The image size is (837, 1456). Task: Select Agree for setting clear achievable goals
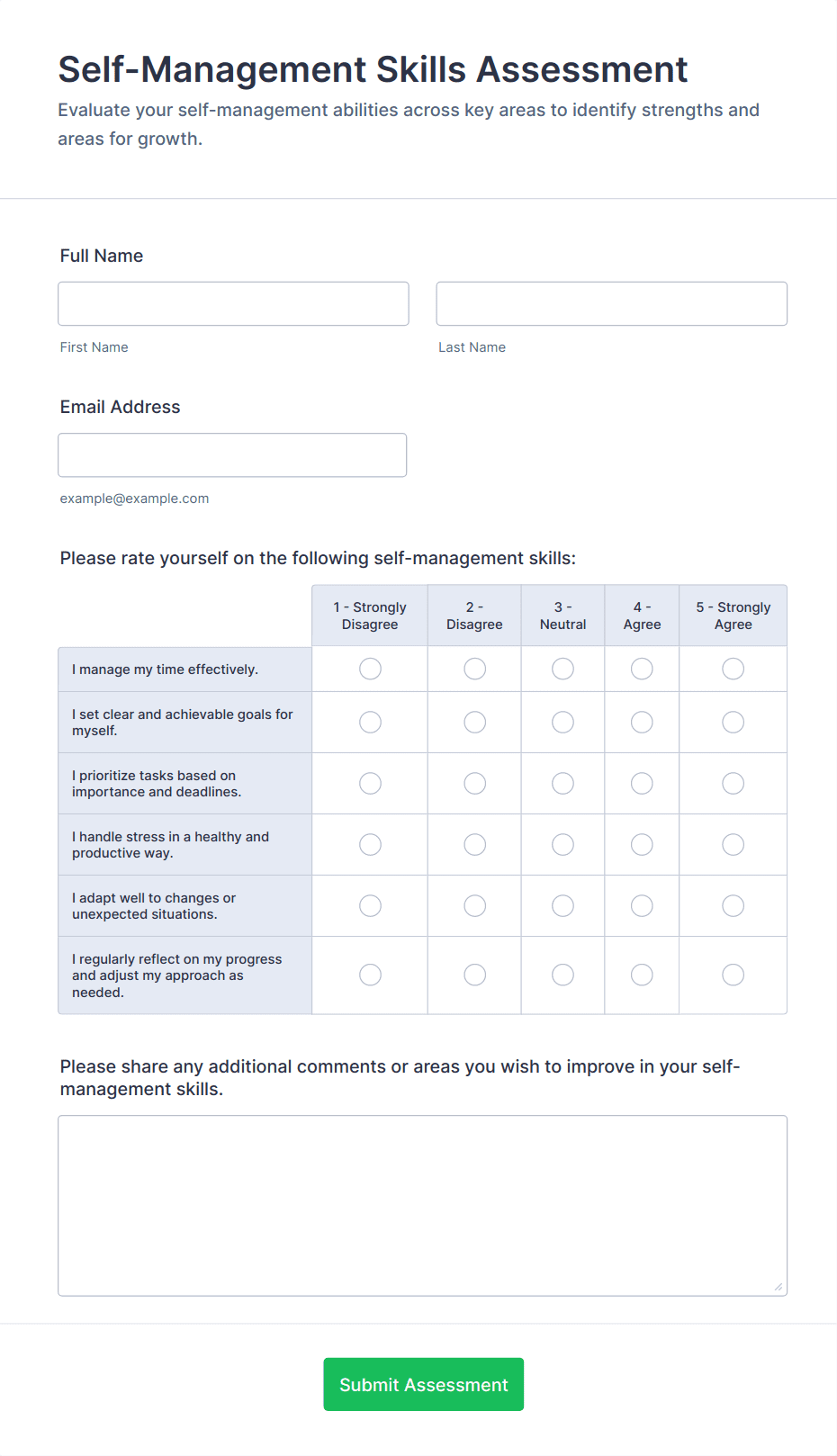[642, 722]
